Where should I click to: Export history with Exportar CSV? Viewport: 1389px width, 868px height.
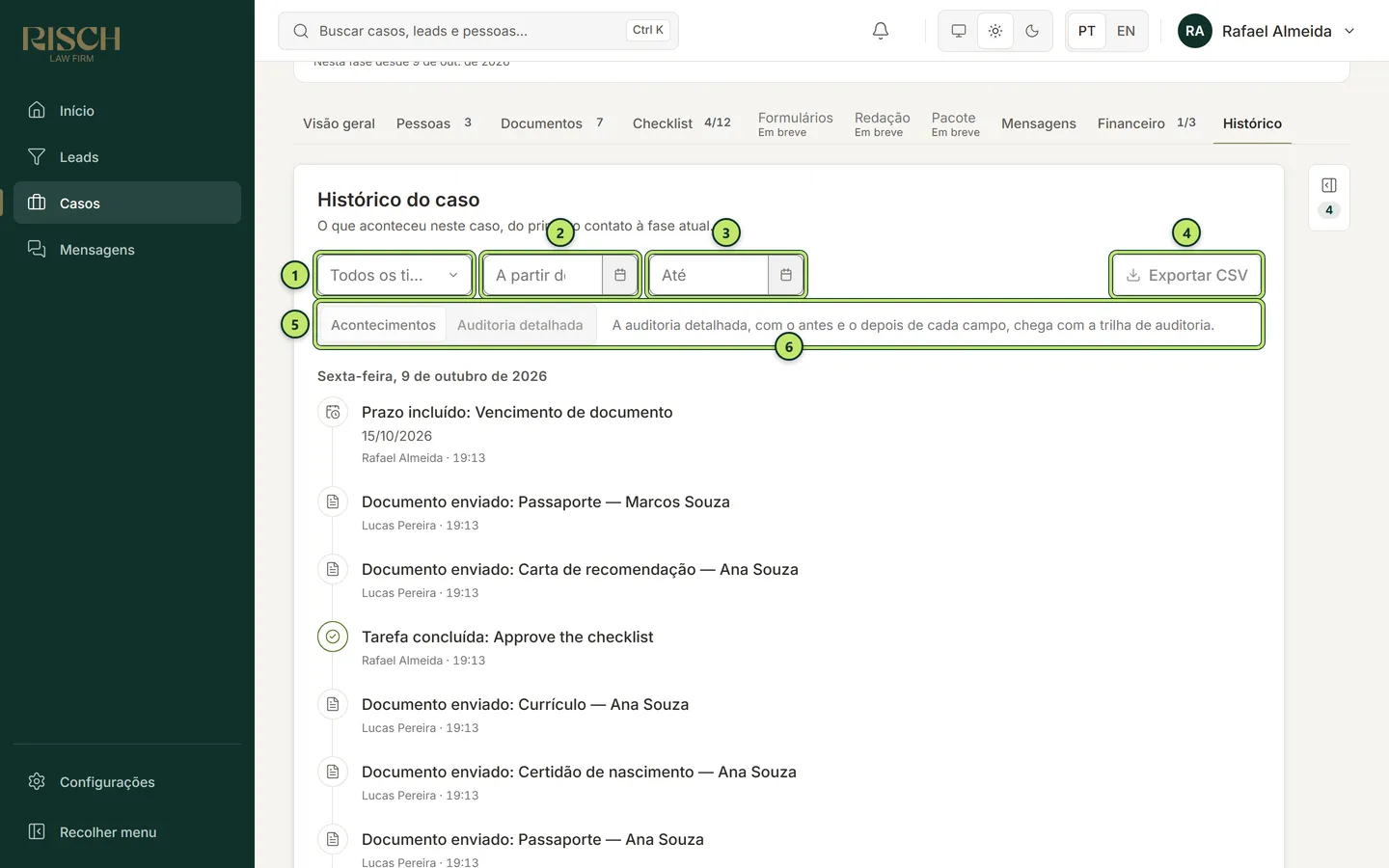tap(1186, 275)
